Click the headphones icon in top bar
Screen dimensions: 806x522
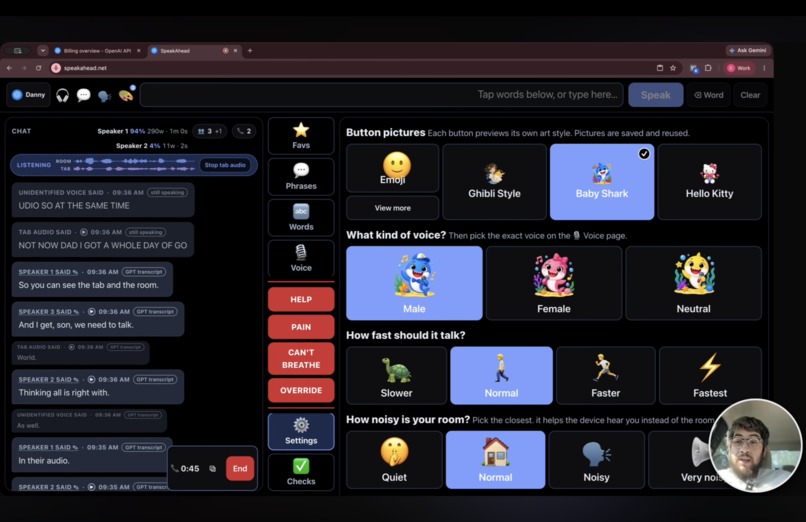tap(62, 95)
